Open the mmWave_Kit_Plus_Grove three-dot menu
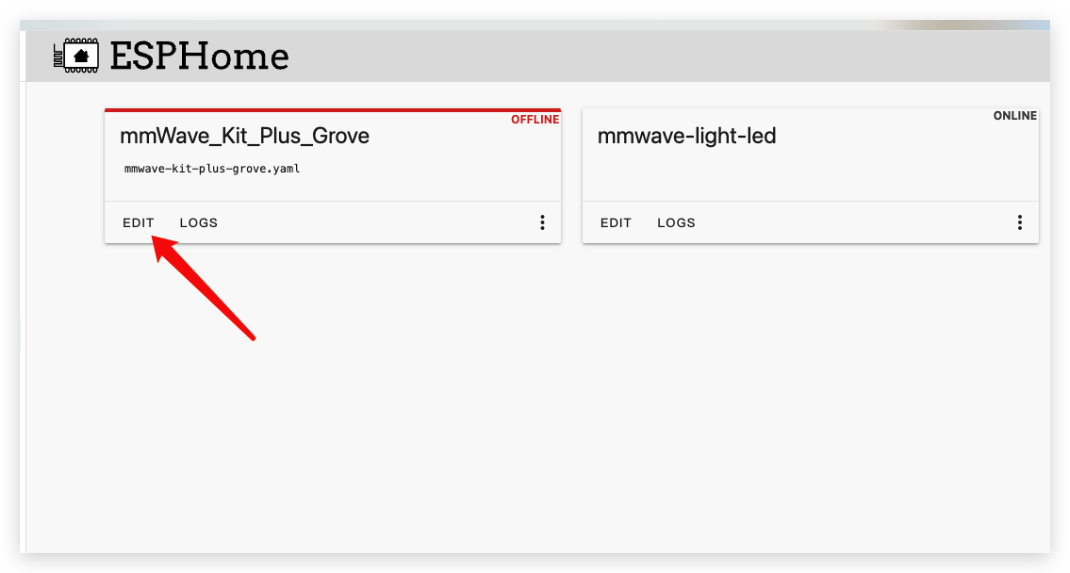Screen dimensions: 1070x573 point(543,222)
